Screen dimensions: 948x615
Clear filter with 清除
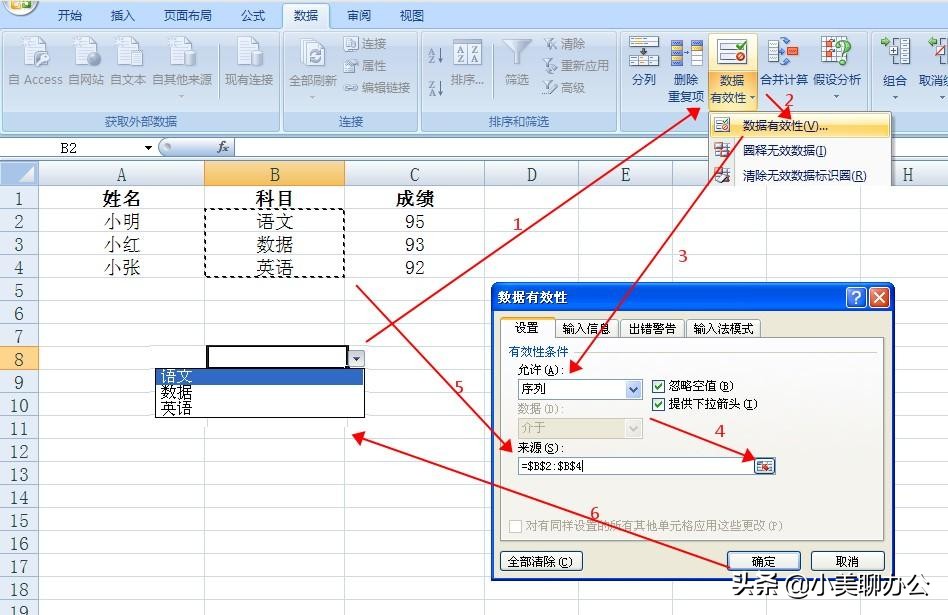click(x=563, y=44)
